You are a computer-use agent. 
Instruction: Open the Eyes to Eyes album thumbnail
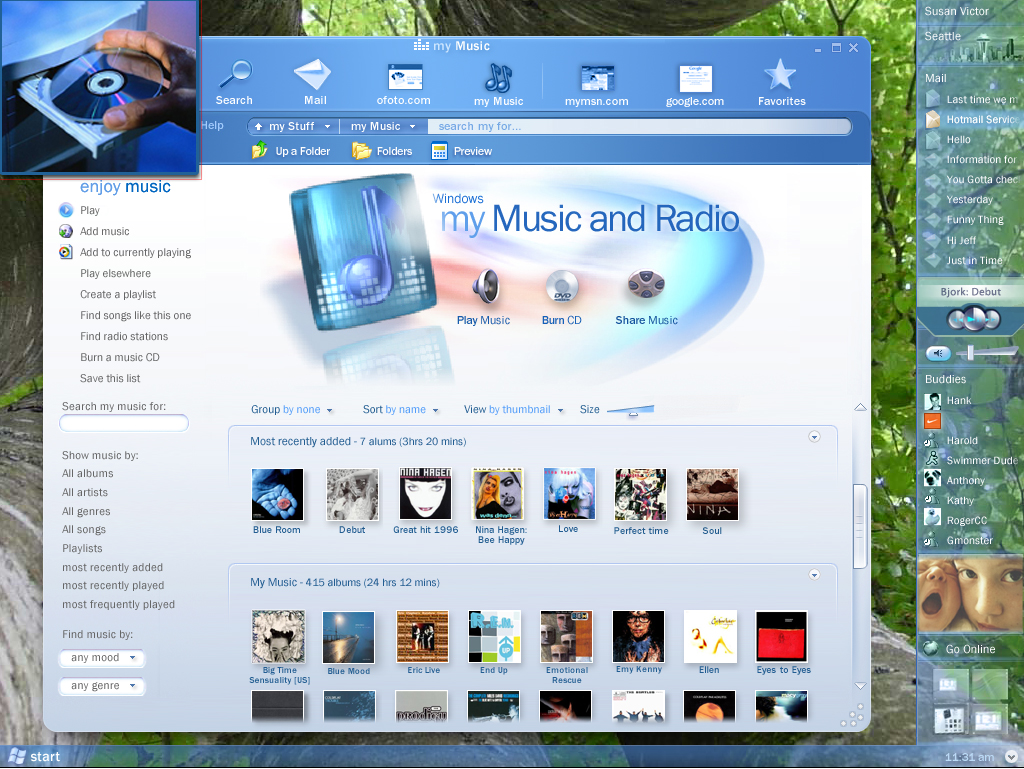pos(782,636)
